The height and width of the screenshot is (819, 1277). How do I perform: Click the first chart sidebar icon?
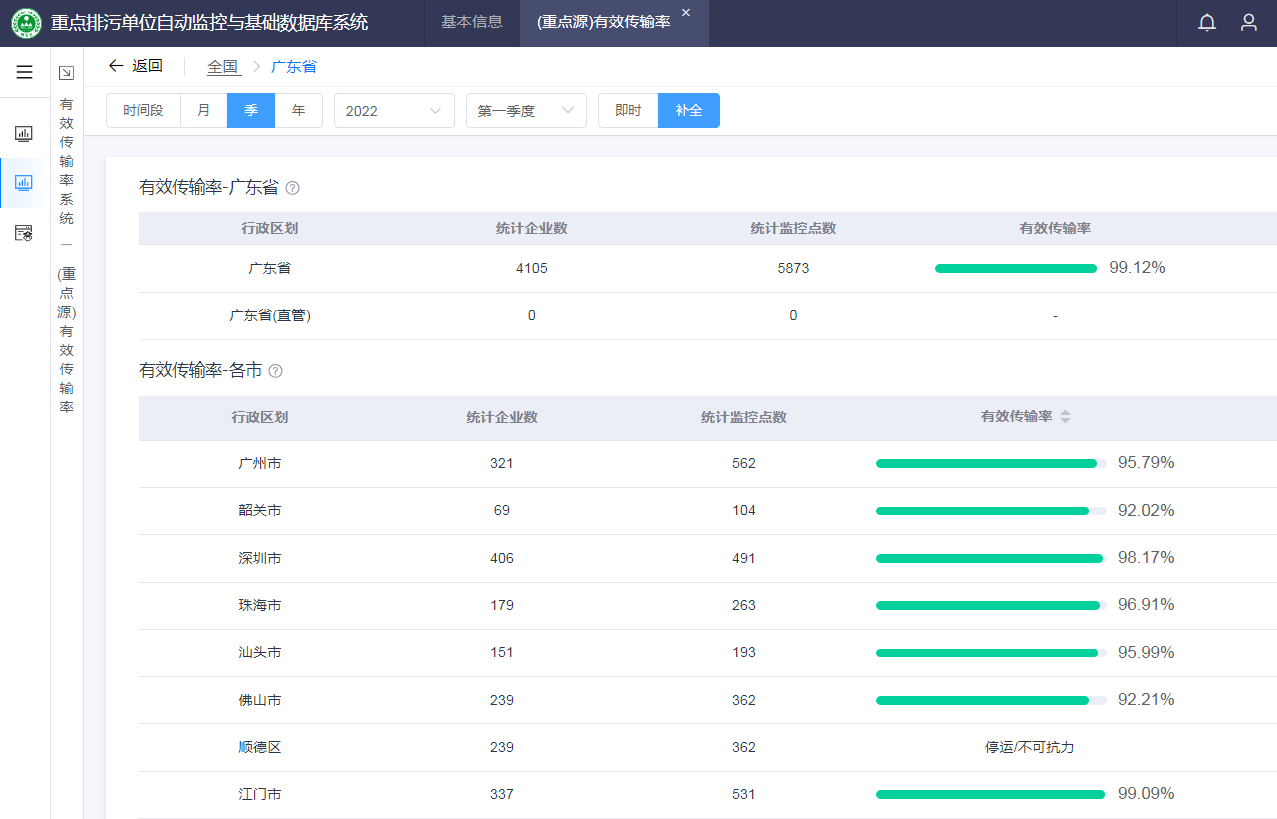[24, 133]
